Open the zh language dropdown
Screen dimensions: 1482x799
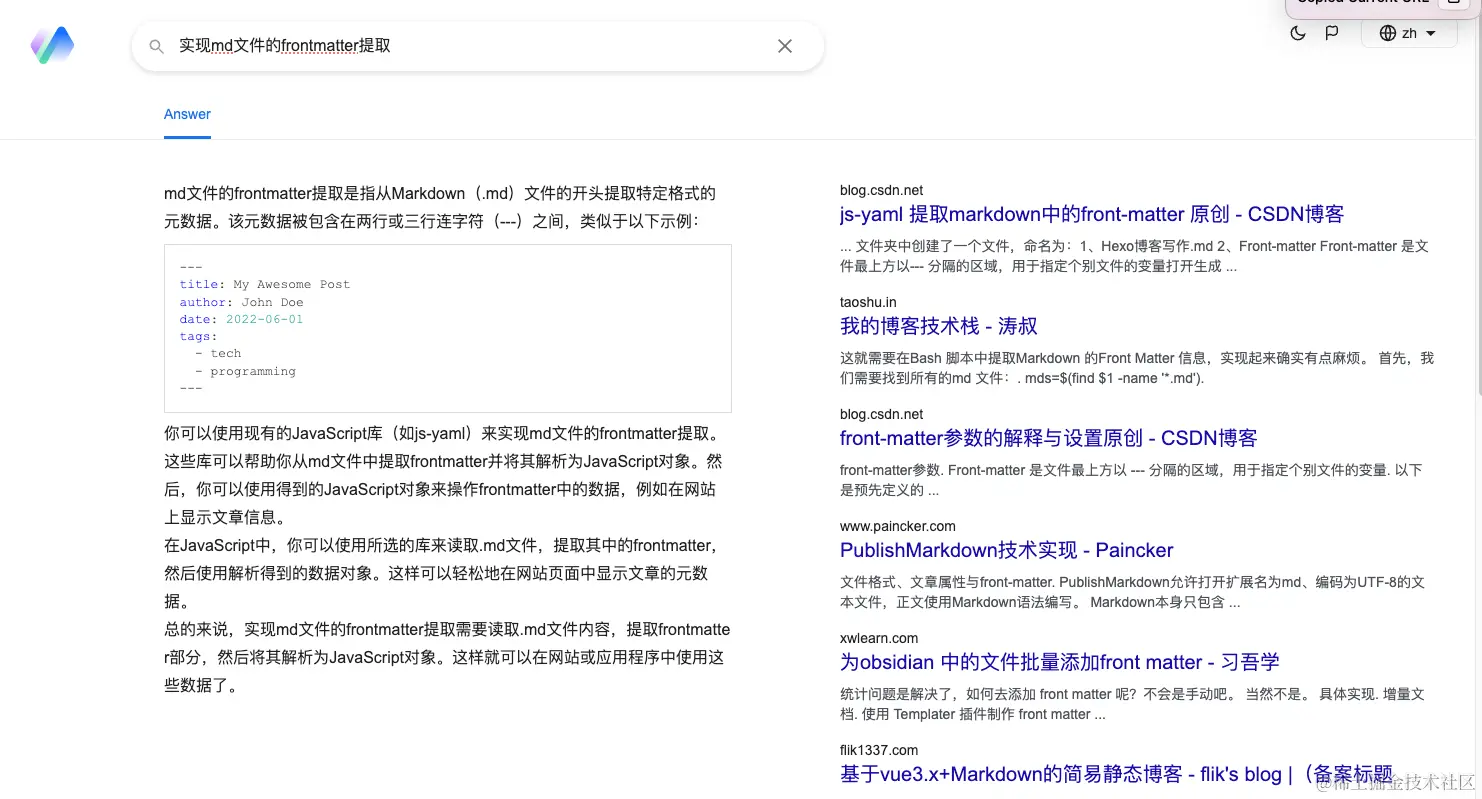pyautogui.click(x=1408, y=33)
